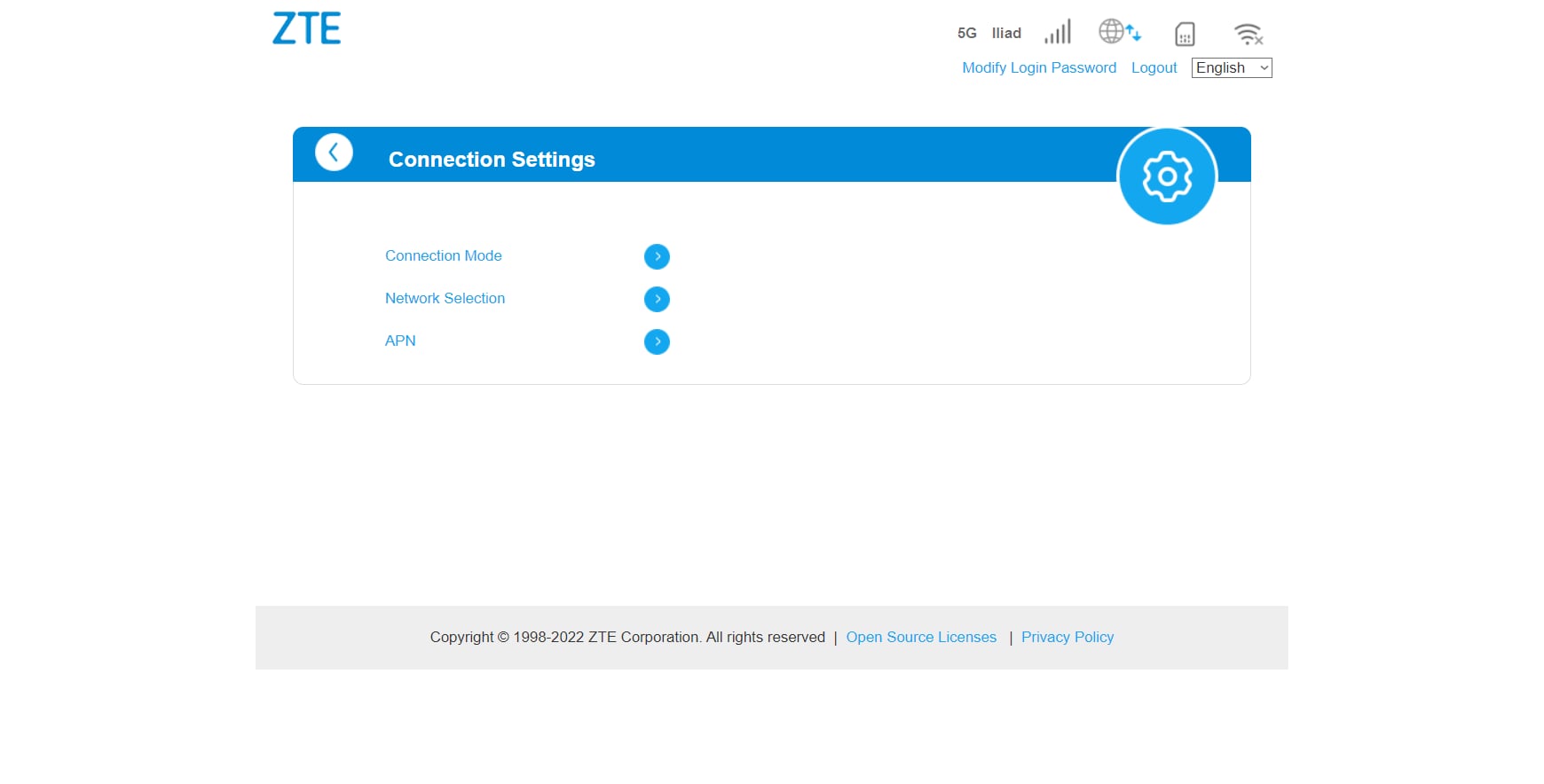Click the 5G network type indicator
The image size is (1544, 784).
(966, 33)
